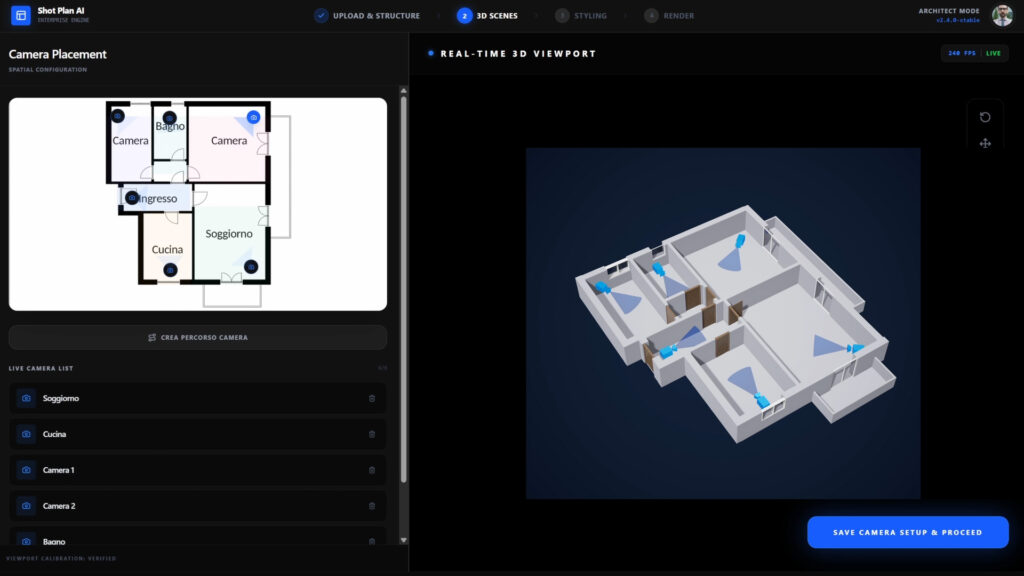Image resolution: width=1024 pixels, height=576 pixels.
Task: Select the highlighted blue camera marker on floor plan
Action: coord(253,117)
